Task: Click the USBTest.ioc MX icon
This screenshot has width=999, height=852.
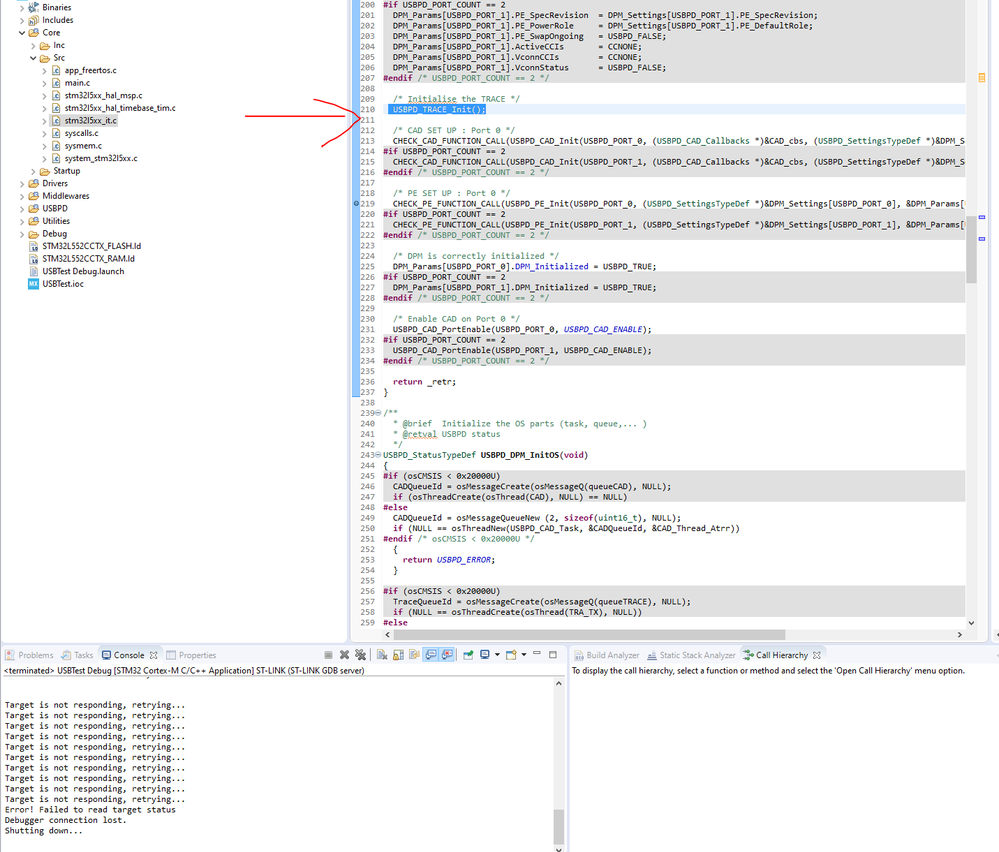Action: point(33,284)
